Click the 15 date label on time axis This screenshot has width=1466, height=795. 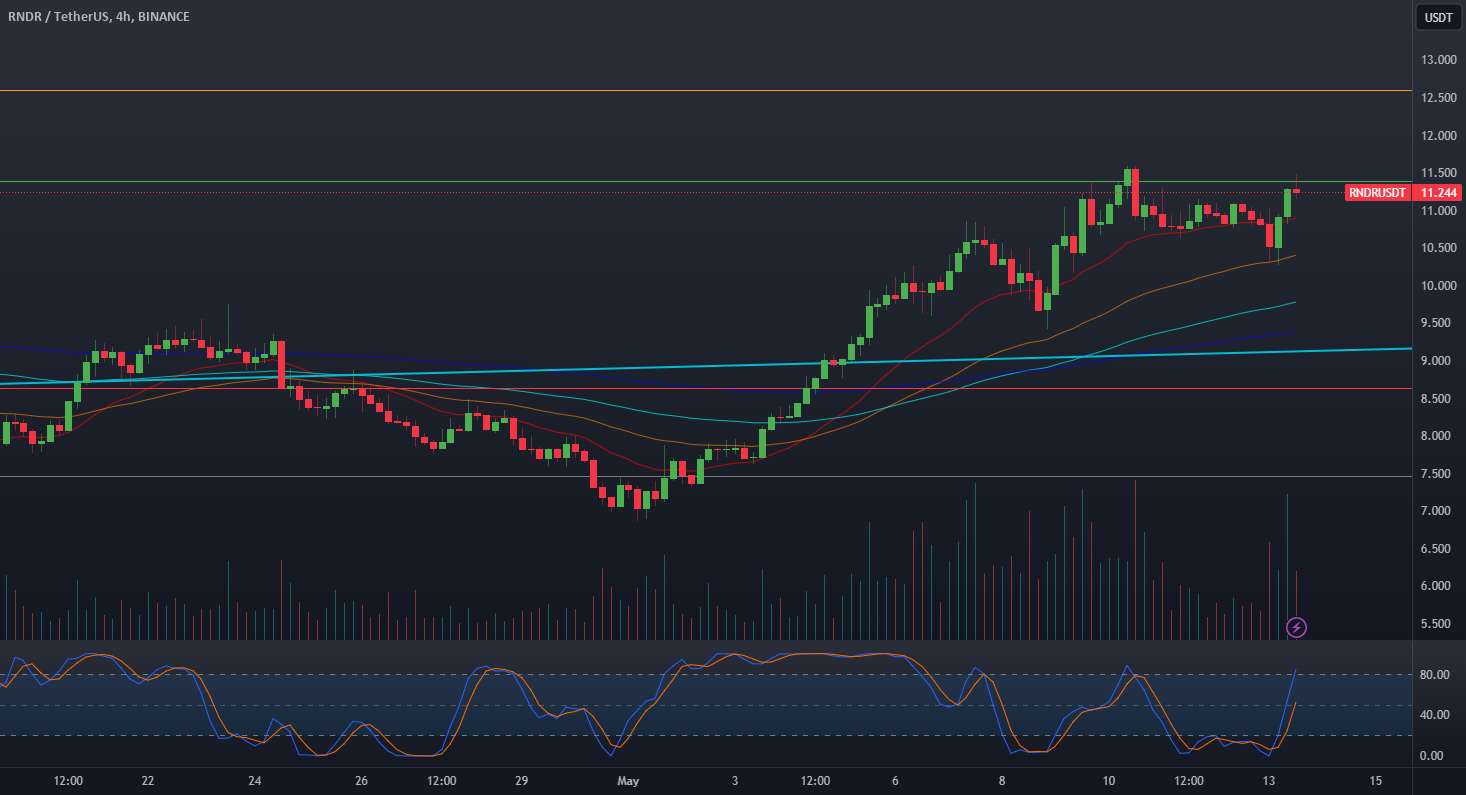(1375, 781)
